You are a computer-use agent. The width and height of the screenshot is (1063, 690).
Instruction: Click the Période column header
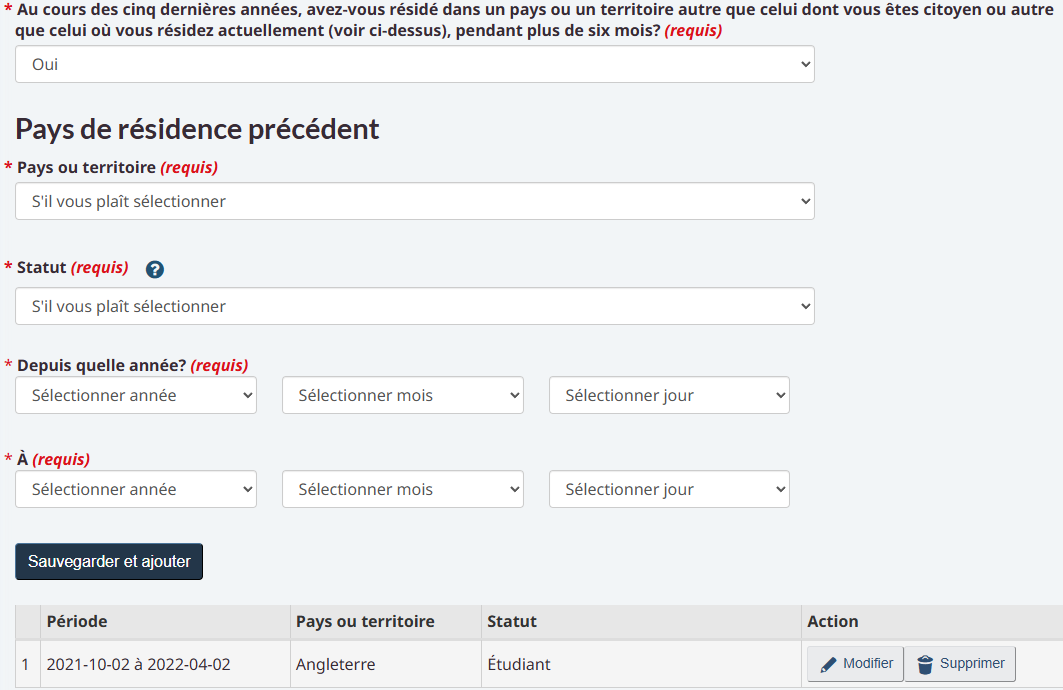(77, 621)
